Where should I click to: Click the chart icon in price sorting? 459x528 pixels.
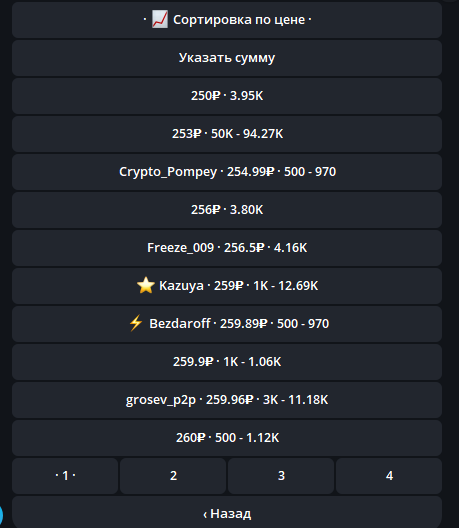159,20
